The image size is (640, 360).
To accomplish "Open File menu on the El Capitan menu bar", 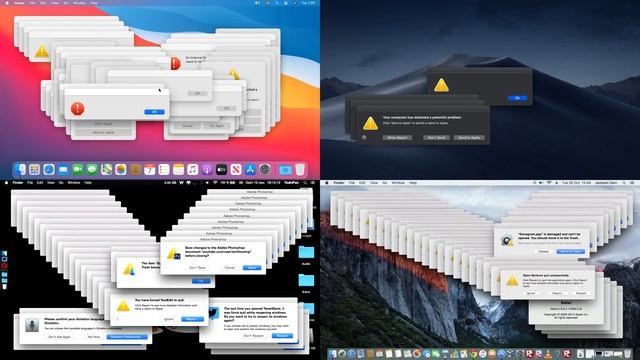I will (351, 183).
